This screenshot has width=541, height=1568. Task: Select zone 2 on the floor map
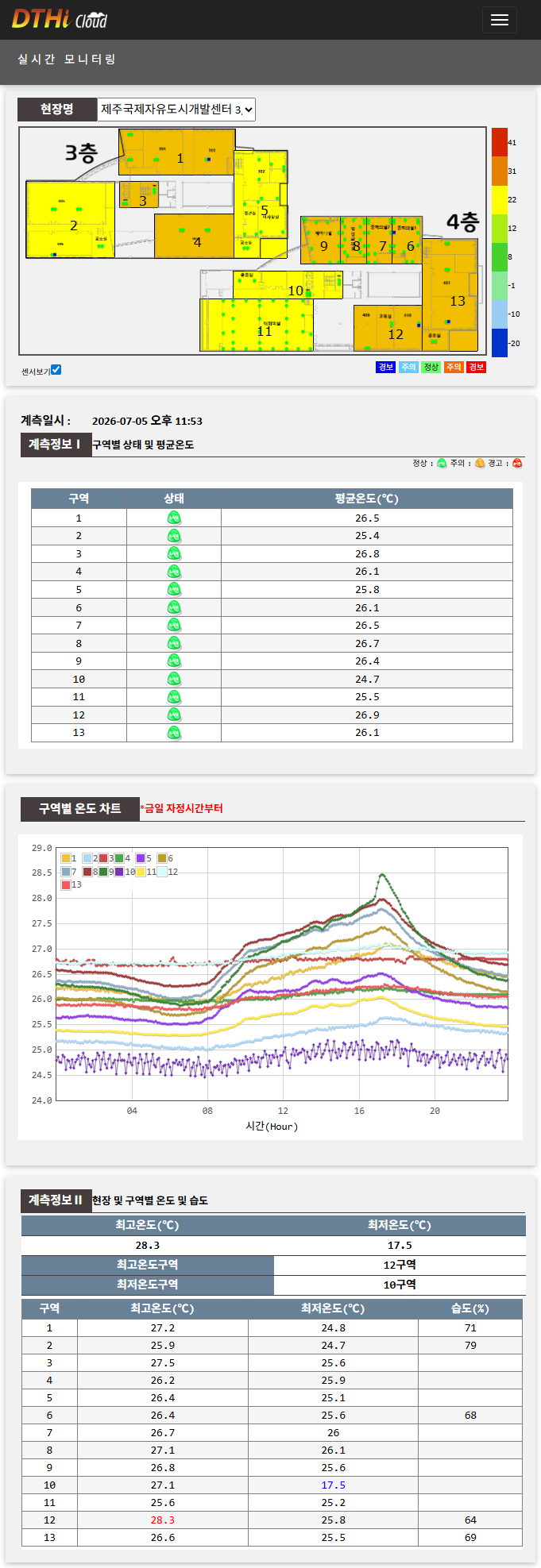[70, 220]
